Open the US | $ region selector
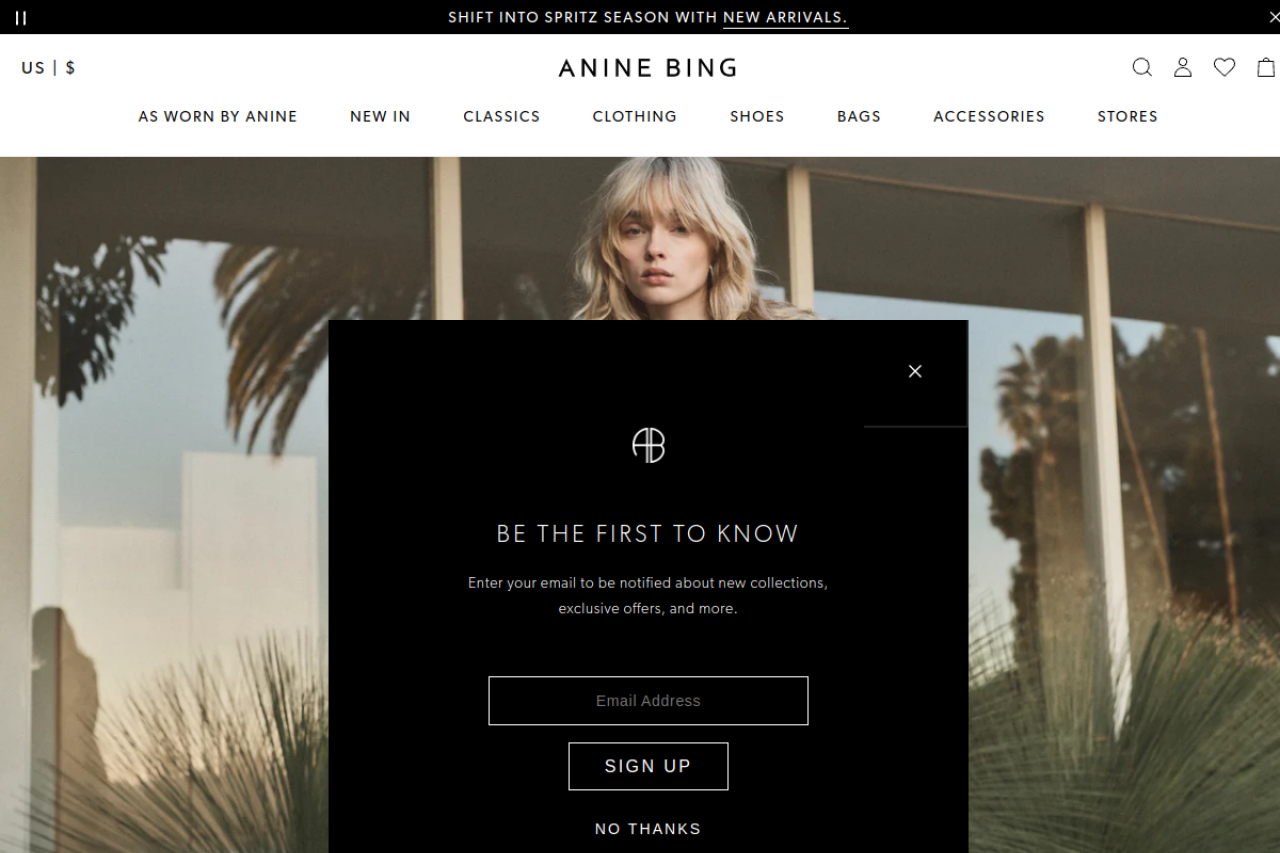1280x853 pixels. point(49,68)
